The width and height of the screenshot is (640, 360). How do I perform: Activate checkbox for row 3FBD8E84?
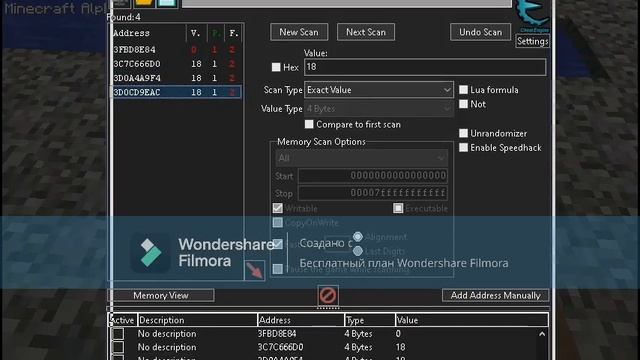point(118,334)
